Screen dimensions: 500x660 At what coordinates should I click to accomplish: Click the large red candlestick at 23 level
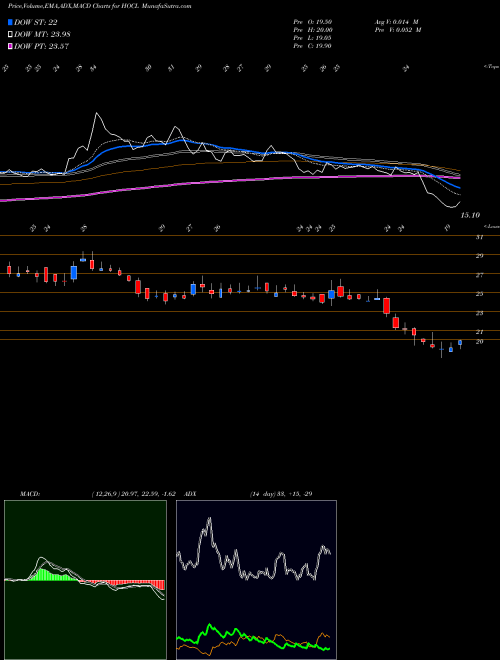387,306
